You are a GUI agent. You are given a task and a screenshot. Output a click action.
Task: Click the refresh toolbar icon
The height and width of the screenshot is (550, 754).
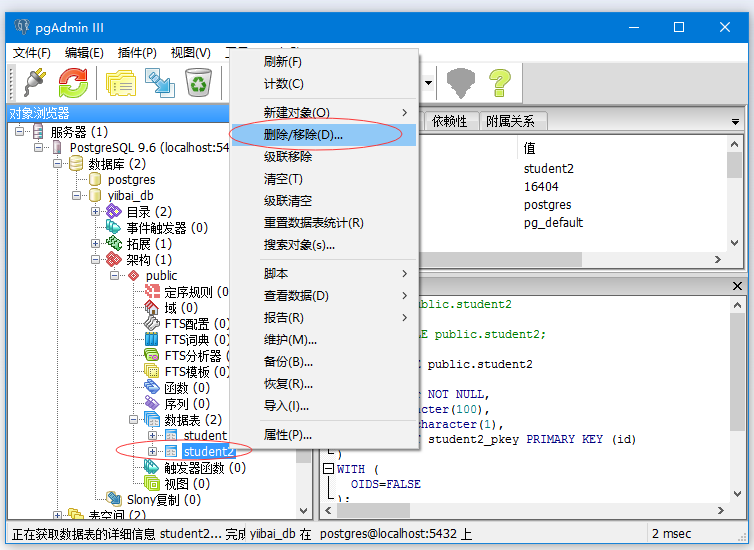[x=73, y=82]
